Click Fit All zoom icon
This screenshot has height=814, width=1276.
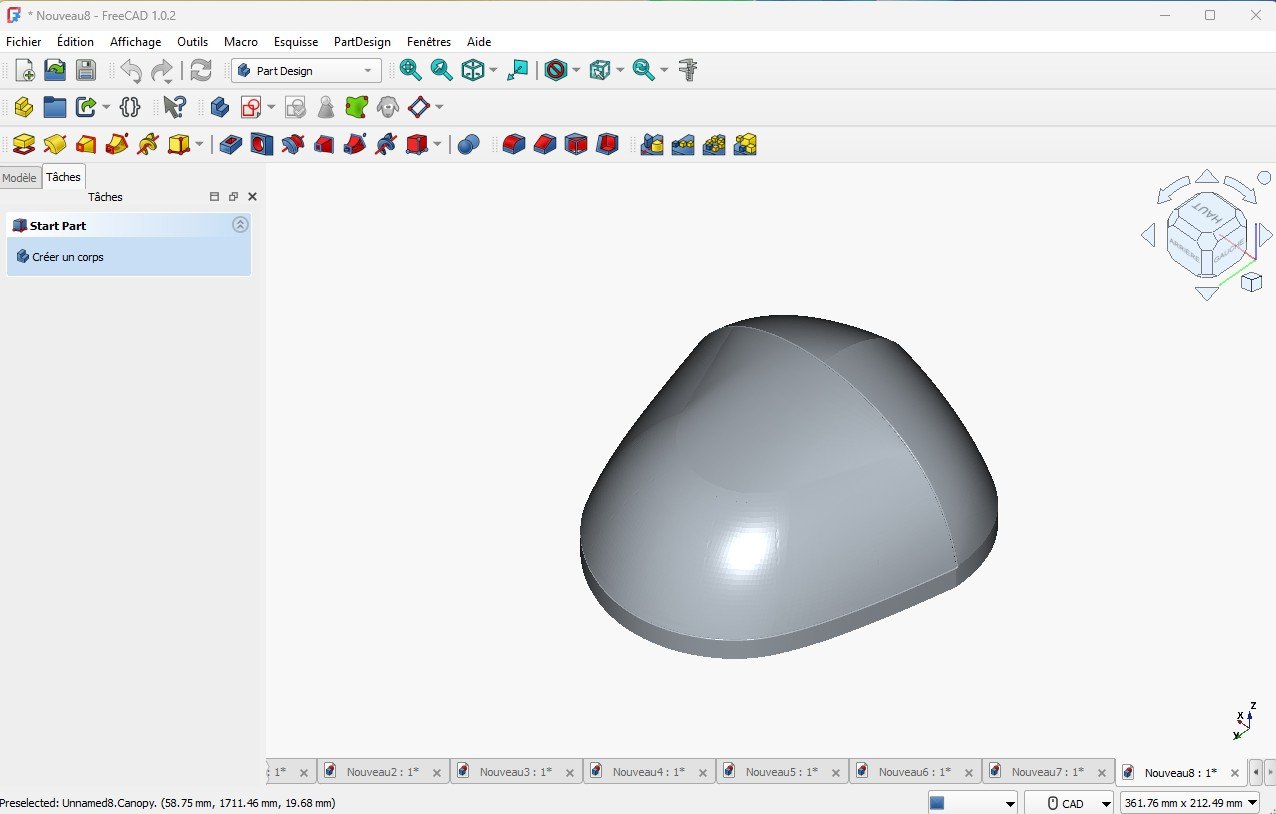(x=410, y=70)
